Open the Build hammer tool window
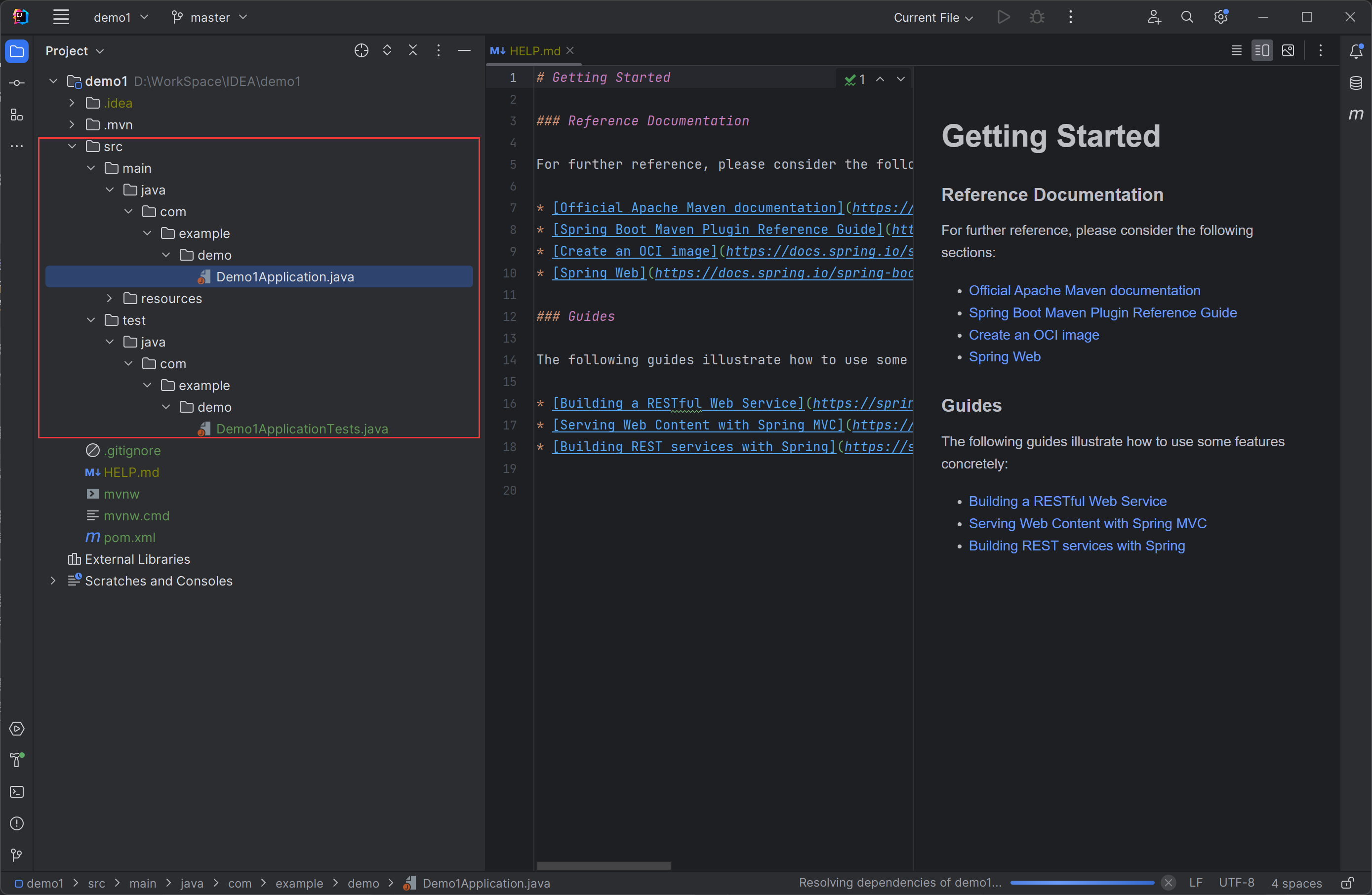This screenshot has height=895, width=1372. click(17, 760)
